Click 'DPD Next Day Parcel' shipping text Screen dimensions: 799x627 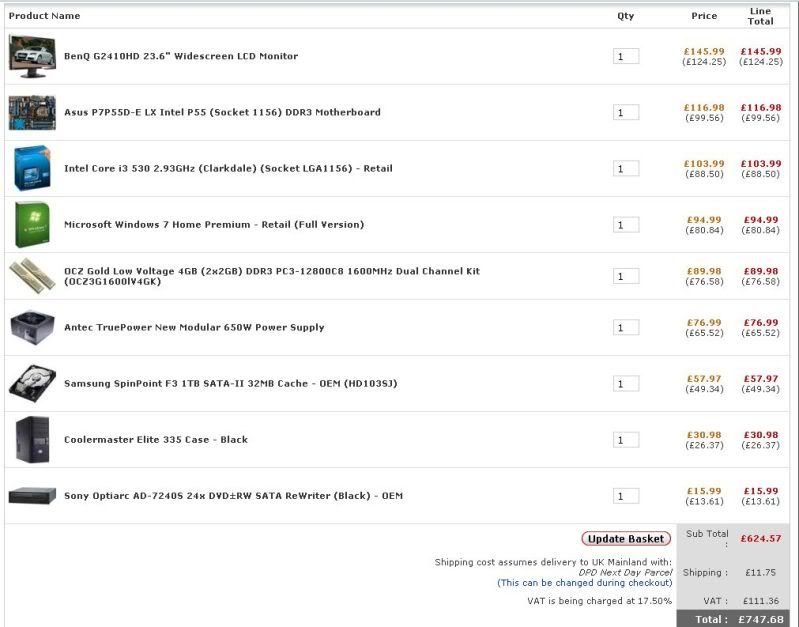625,572
